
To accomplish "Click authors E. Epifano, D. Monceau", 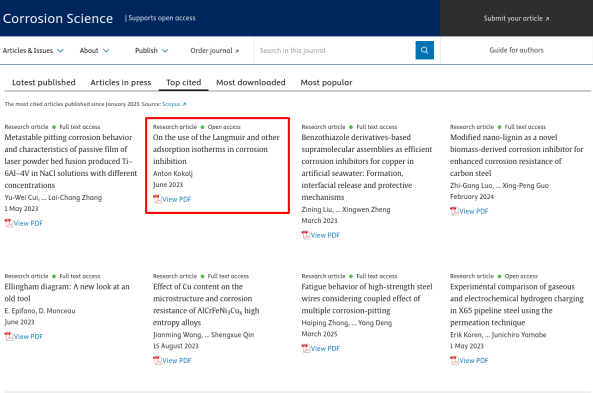I will pos(40,311).
